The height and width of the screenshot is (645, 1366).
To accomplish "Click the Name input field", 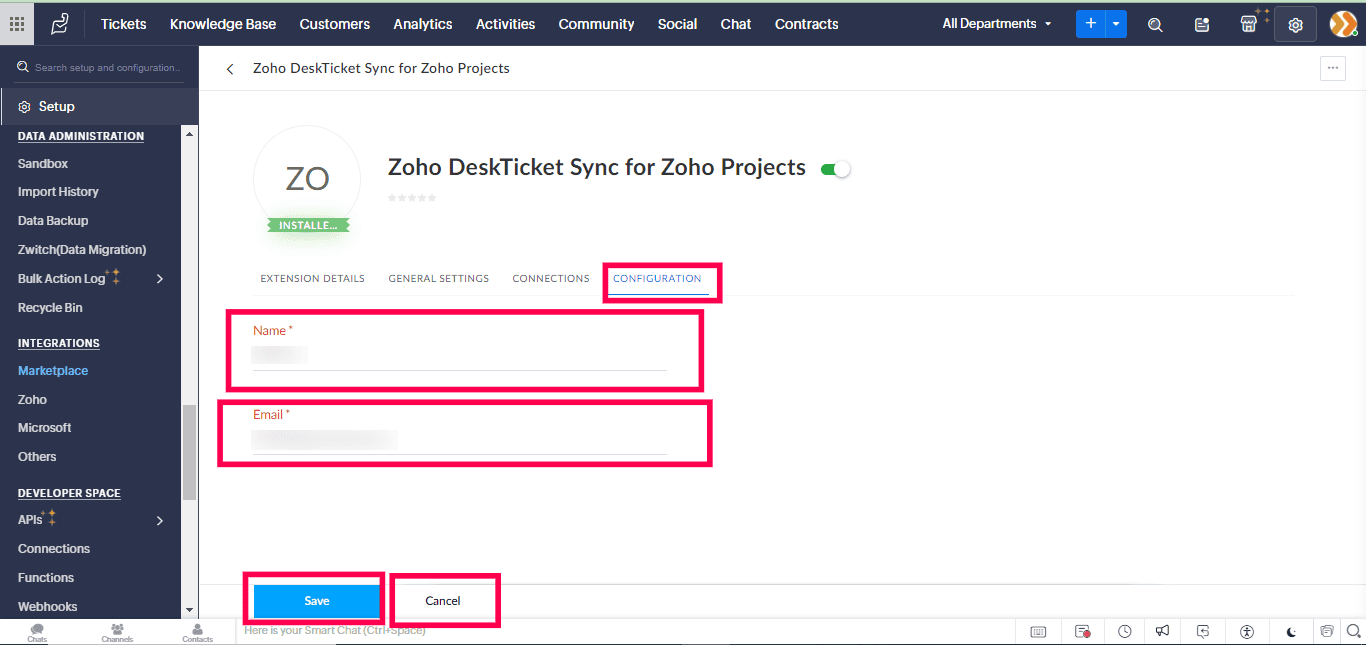I will (459, 355).
